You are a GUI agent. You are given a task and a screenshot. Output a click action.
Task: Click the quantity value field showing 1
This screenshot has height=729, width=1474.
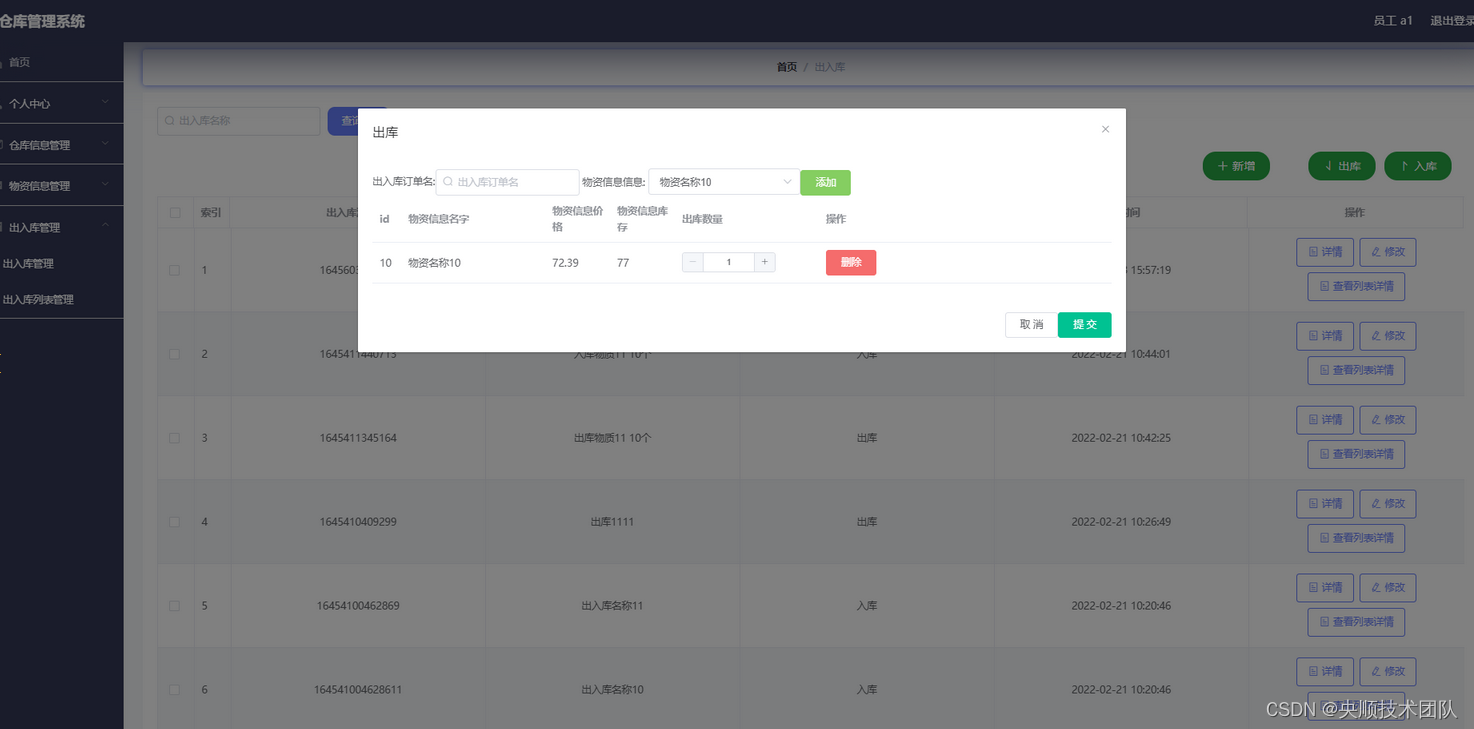(729, 262)
